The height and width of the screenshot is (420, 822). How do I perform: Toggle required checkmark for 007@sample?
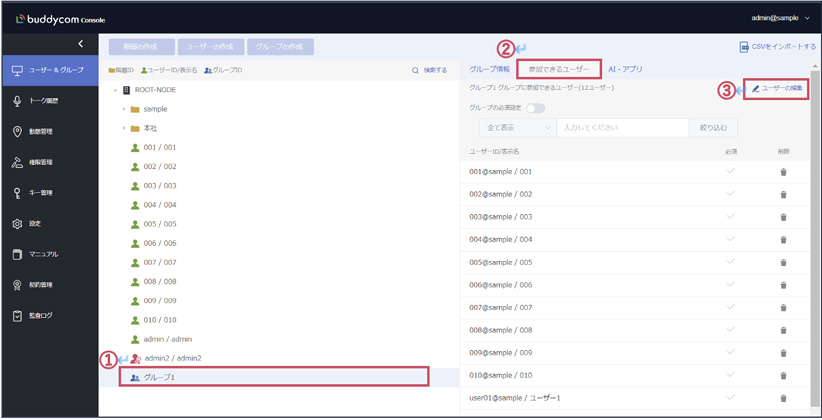click(x=730, y=307)
